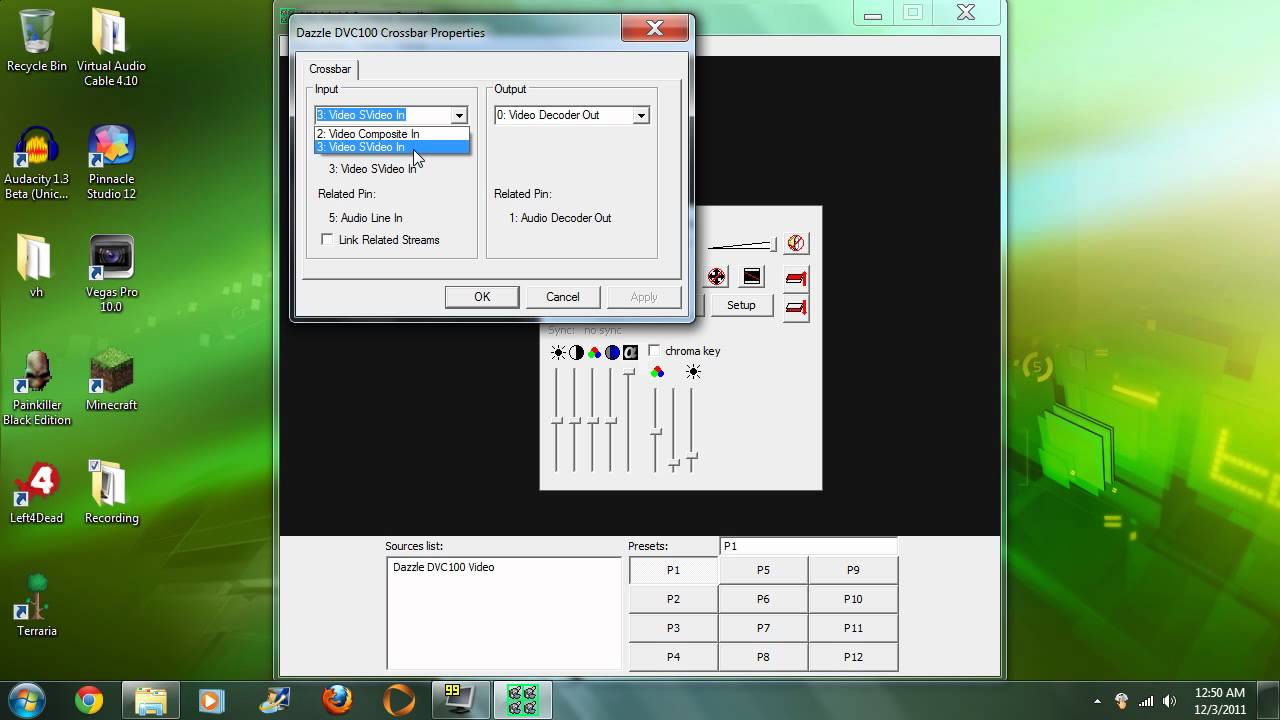Open Windows Media Player from the taskbar
Screen dimensions: 1280x720
point(212,700)
